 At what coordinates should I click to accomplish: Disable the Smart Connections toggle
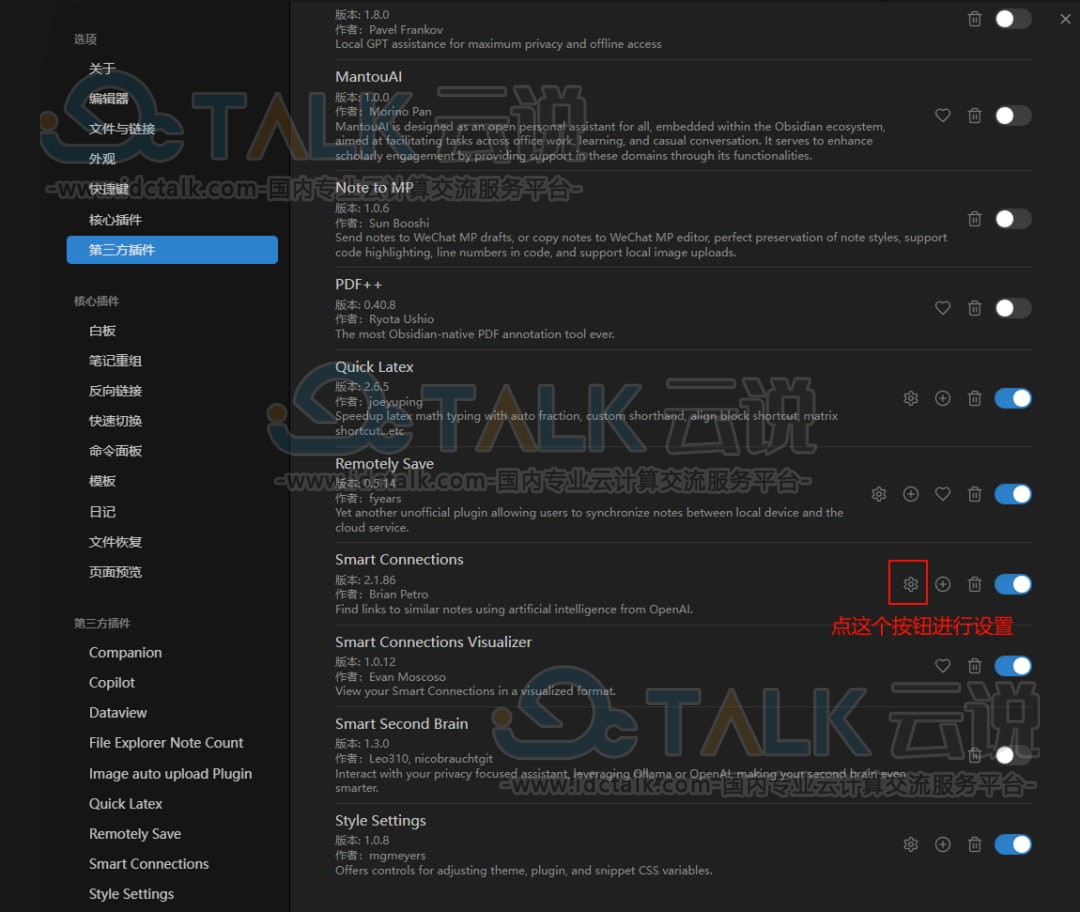[x=1012, y=584]
